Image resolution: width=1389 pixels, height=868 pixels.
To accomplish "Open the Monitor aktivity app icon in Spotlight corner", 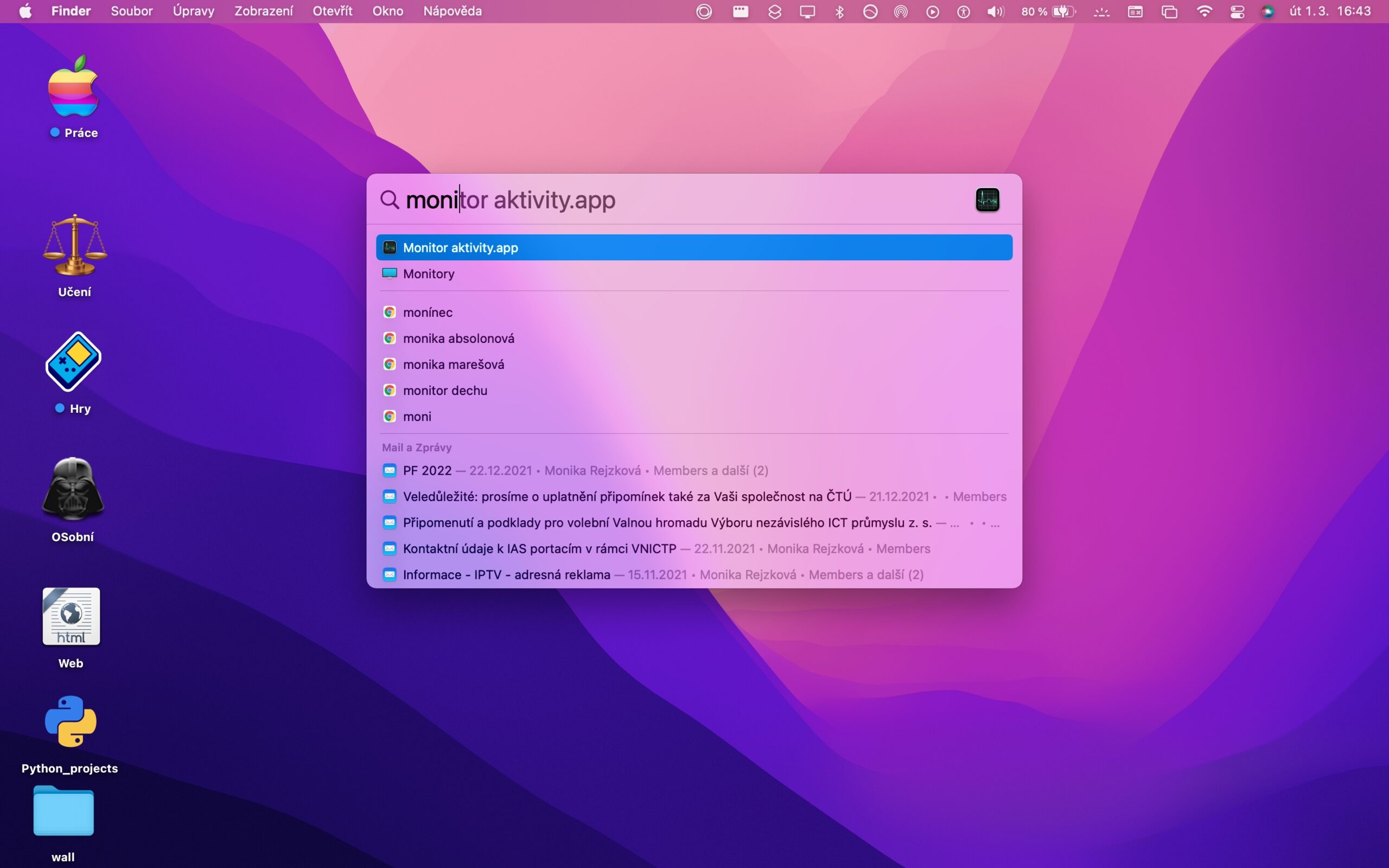I will 986,199.
